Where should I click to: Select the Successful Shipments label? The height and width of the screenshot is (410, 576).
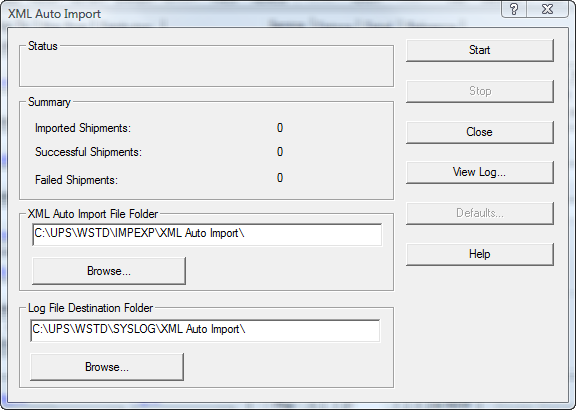click(x=88, y=152)
